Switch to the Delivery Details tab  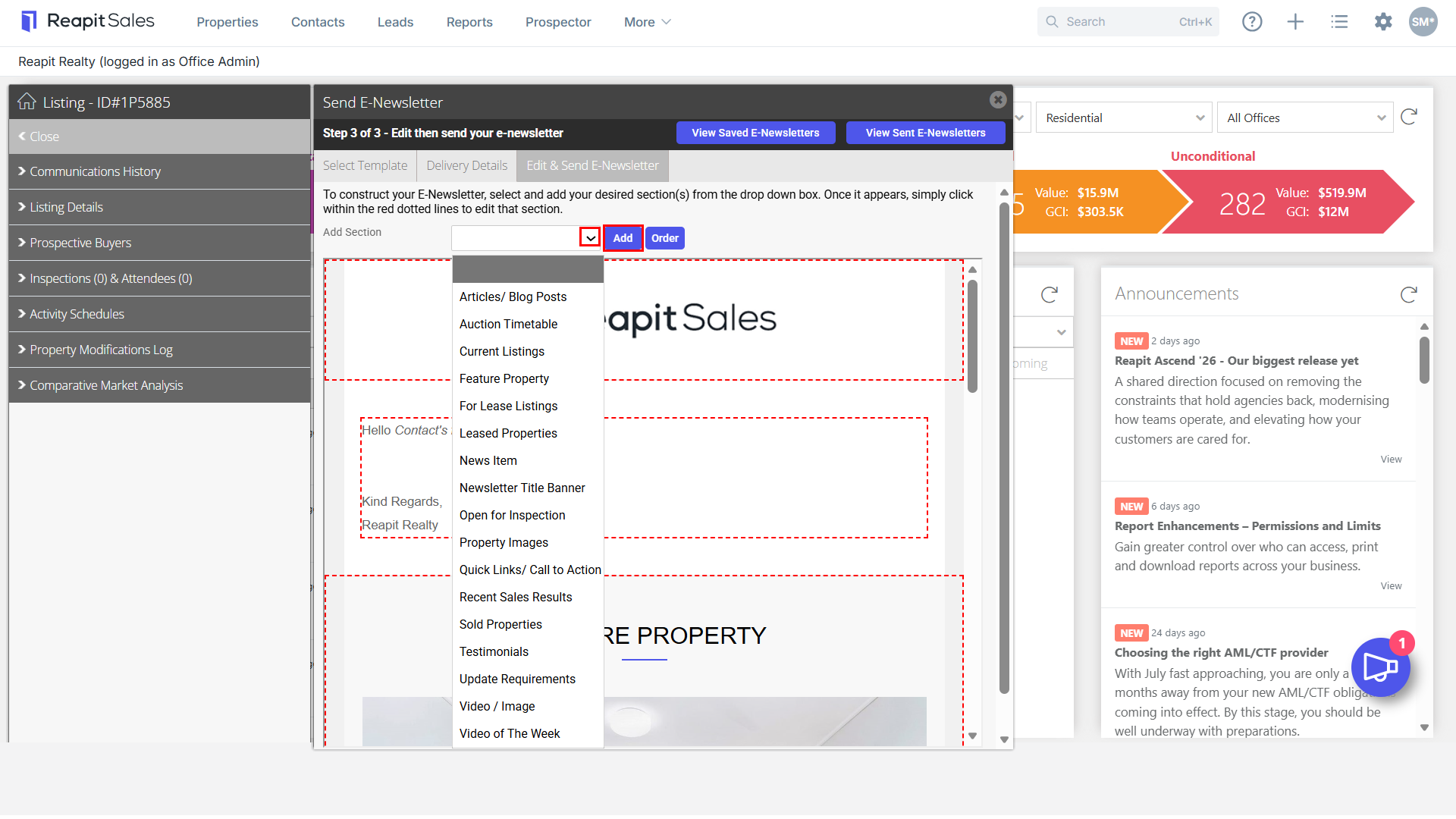point(466,165)
